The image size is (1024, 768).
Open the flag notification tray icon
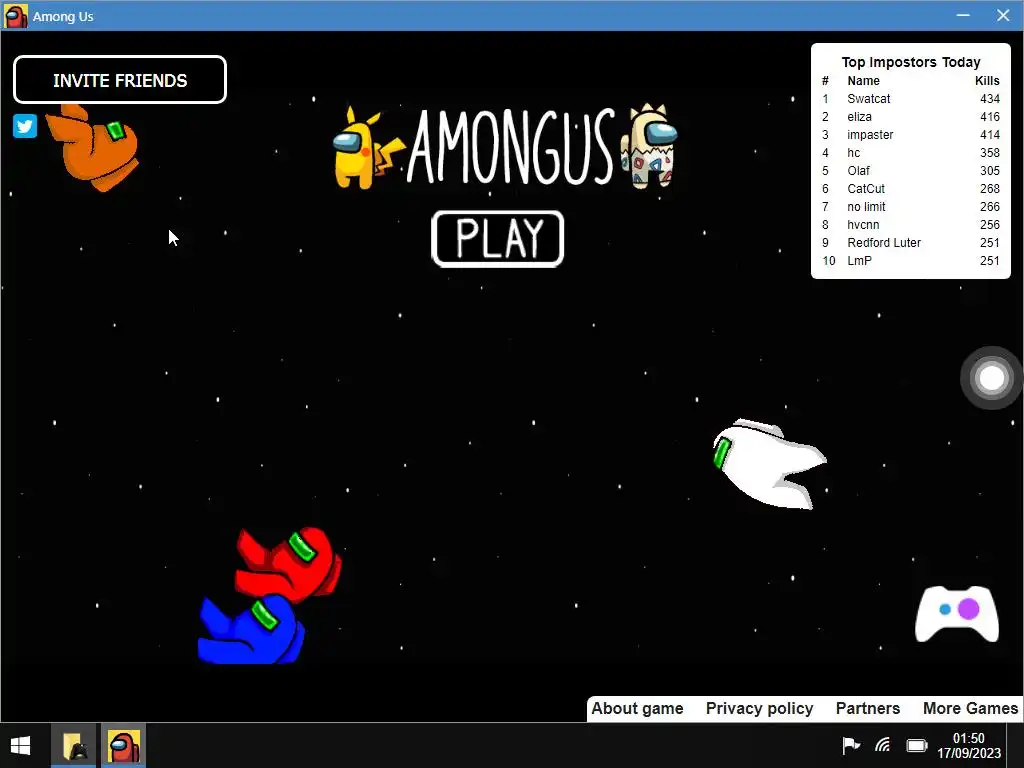coord(850,744)
